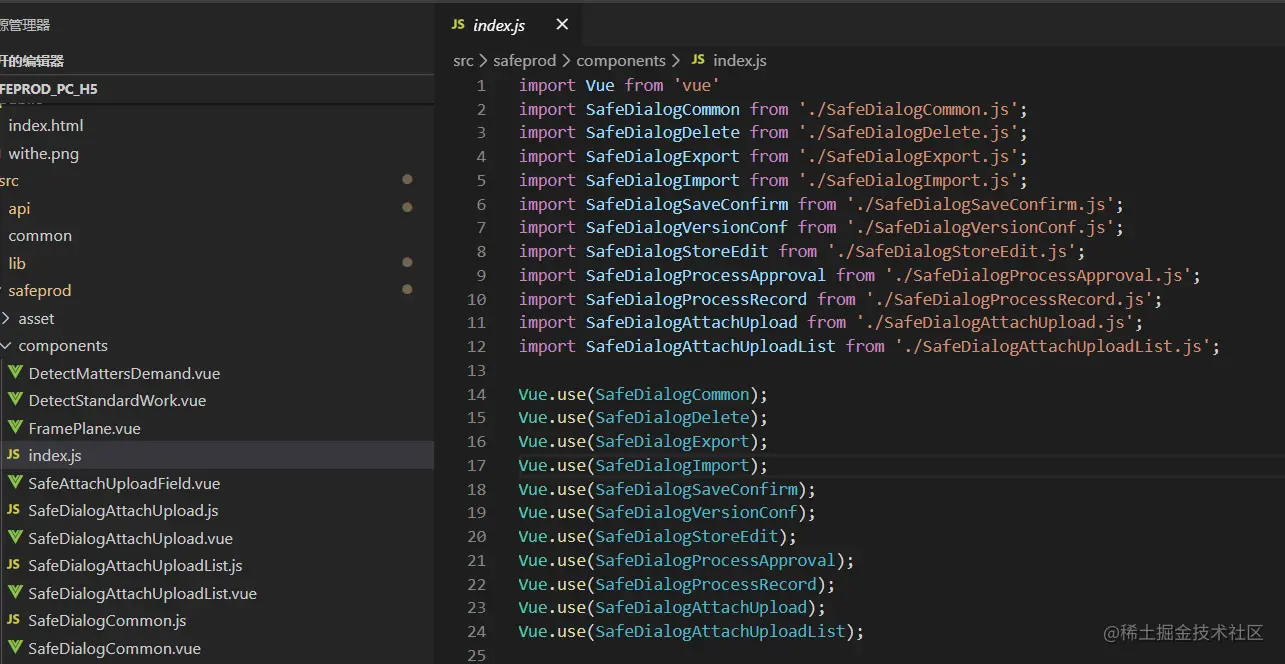Close the index.js editor tab
Viewport: 1285px width, 664px height.
562,25
